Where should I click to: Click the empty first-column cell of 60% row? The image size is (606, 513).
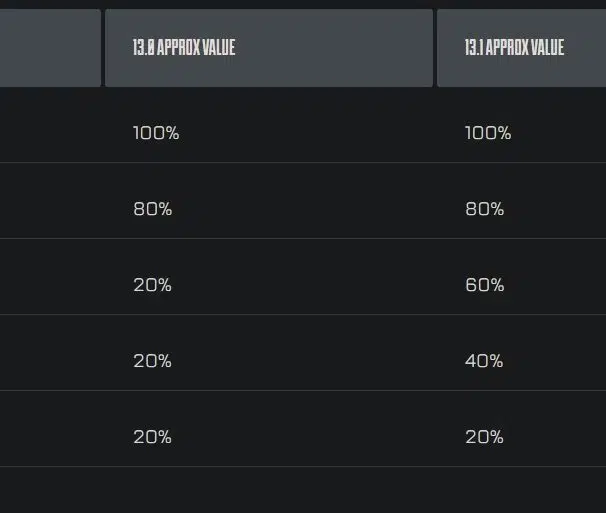point(52,276)
